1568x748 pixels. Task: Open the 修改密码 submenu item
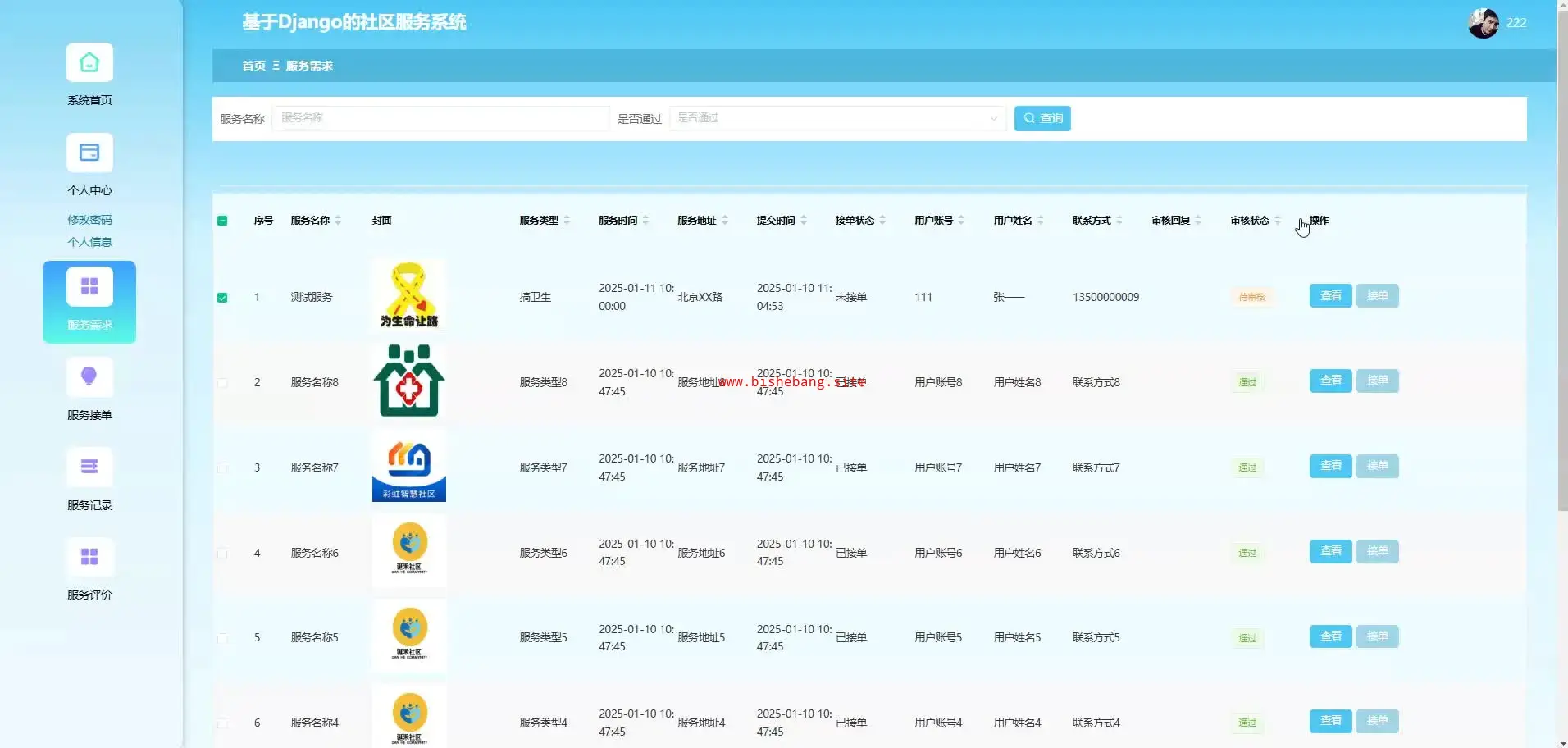(89, 220)
